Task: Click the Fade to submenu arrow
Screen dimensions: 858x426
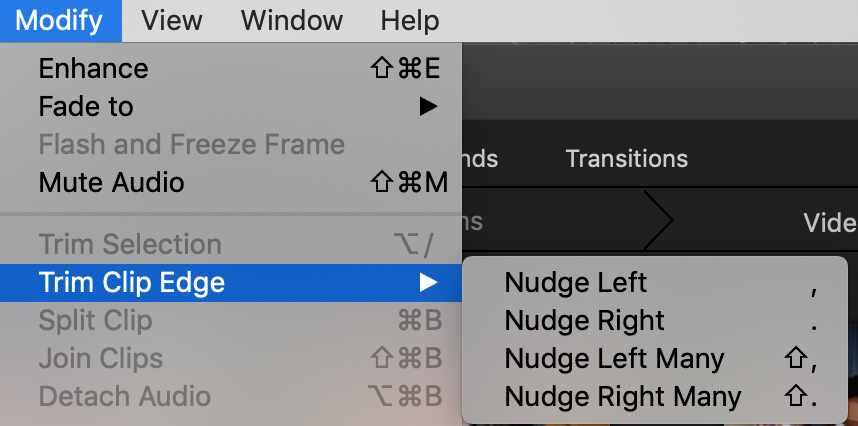Action: (428, 106)
